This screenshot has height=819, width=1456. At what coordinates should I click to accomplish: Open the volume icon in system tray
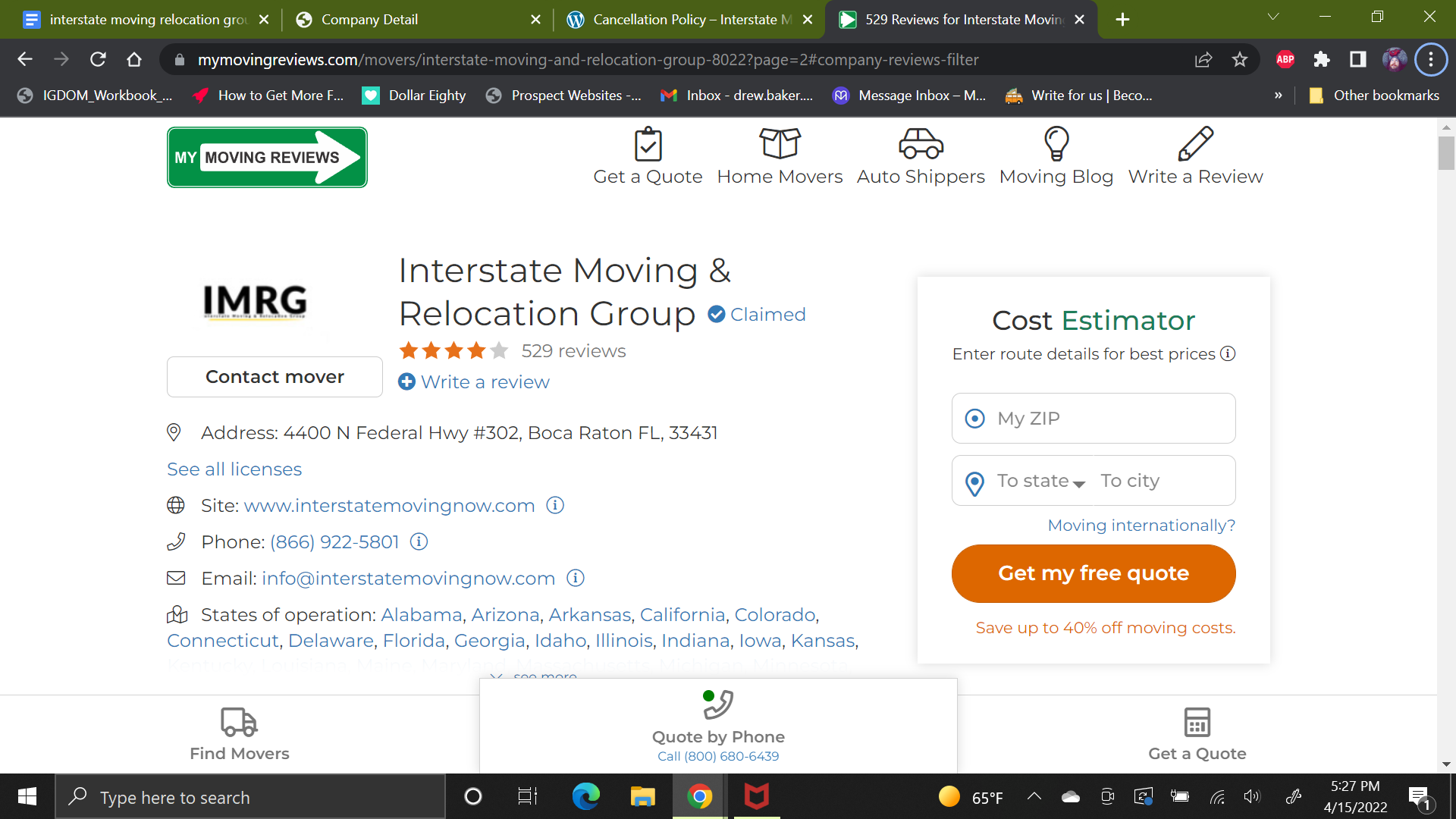[x=1252, y=796]
